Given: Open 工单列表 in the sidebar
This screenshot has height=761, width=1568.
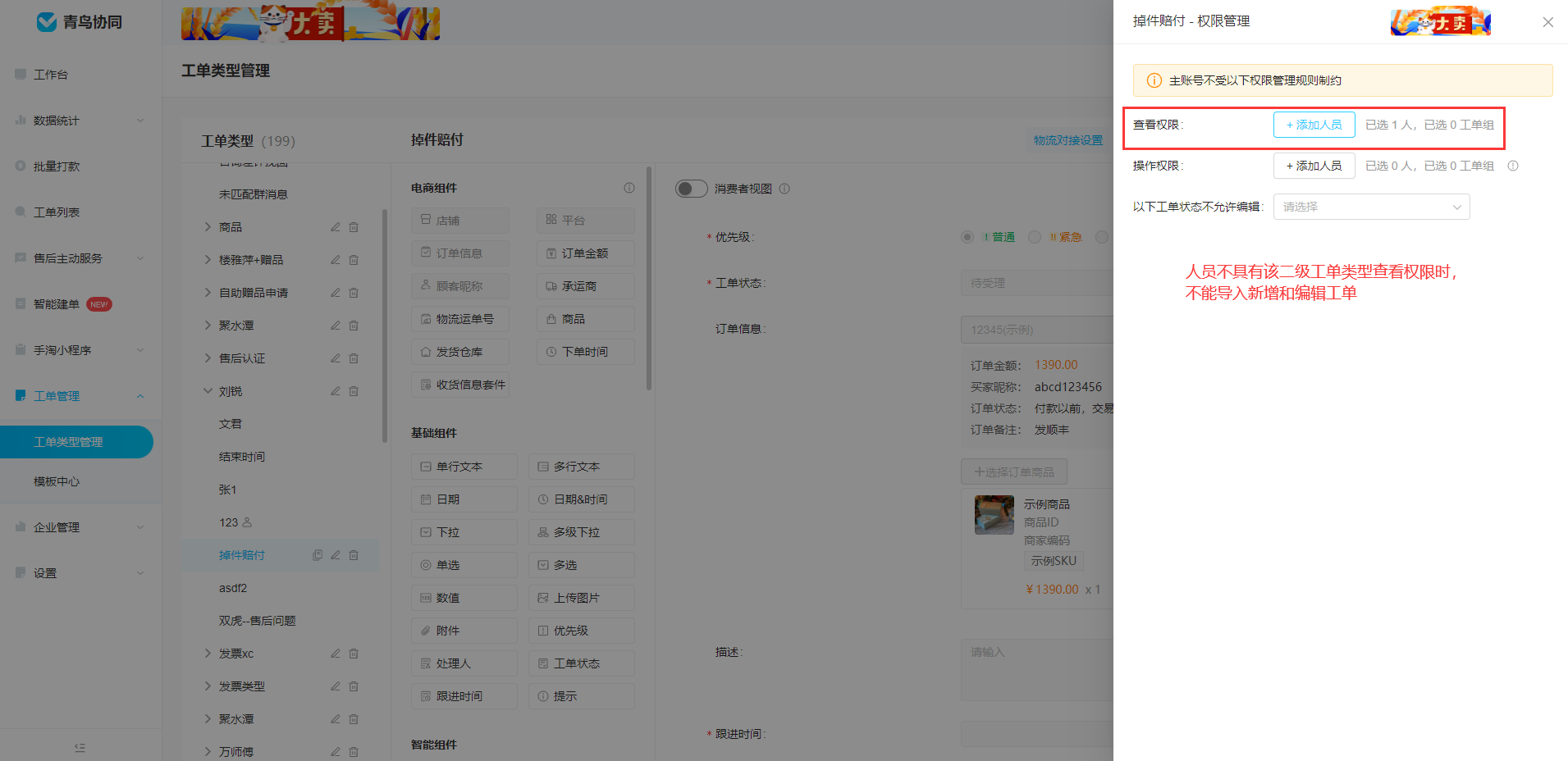Looking at the screenshot, I should (x=57, y=212).
